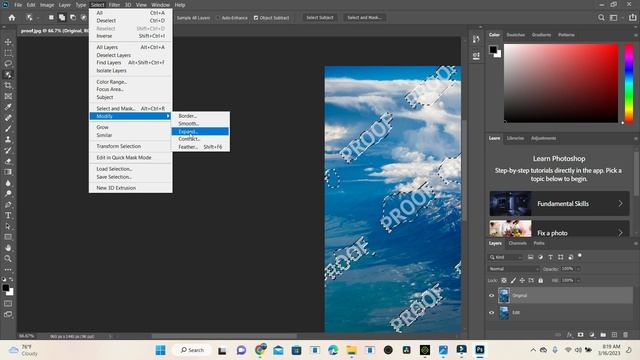This screenshot has height=360, width=640.
Task: Toggle lock transparent pixels
Action: coord(504,280)
